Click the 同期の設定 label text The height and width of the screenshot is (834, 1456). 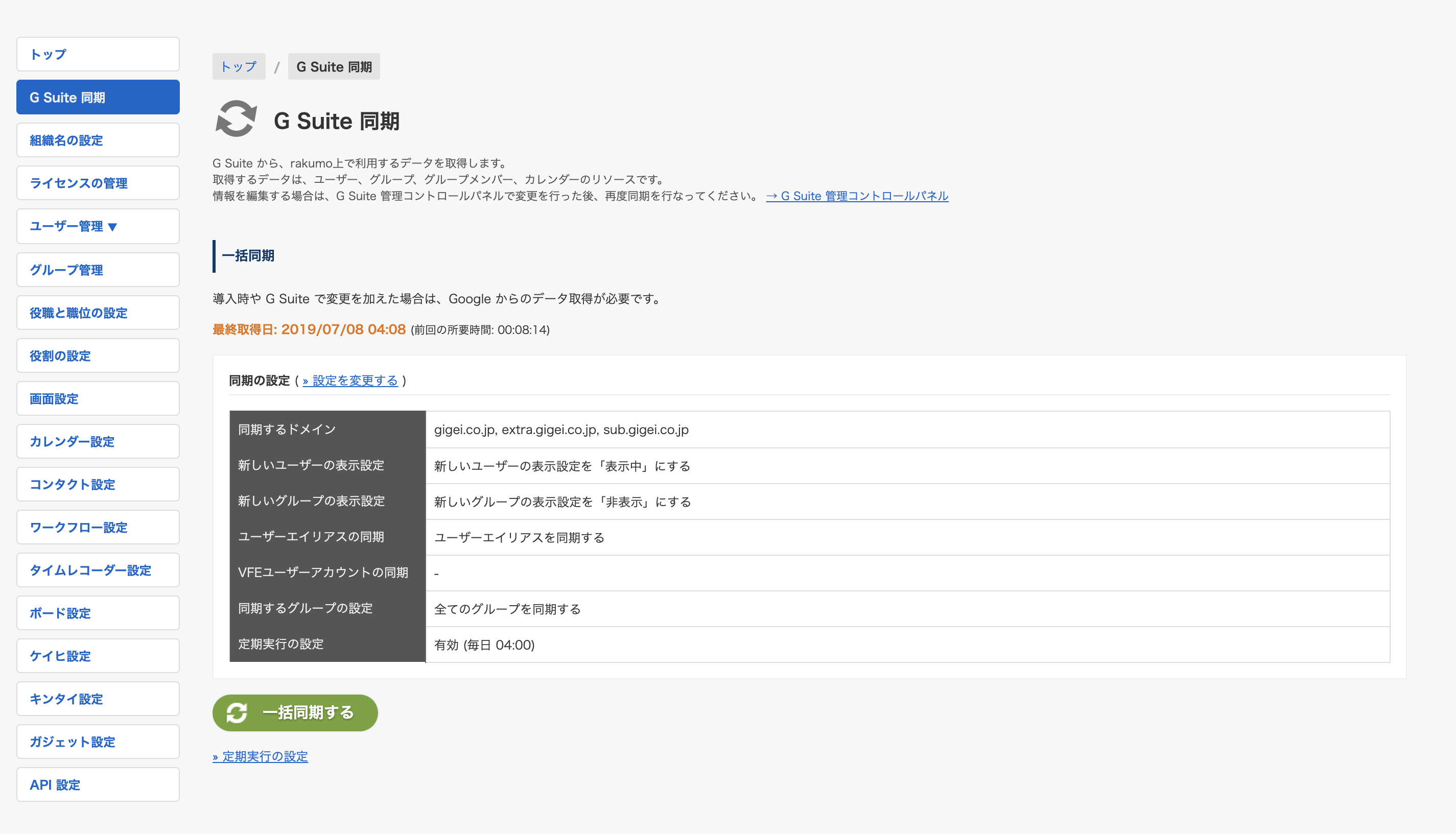pos(260,381)
